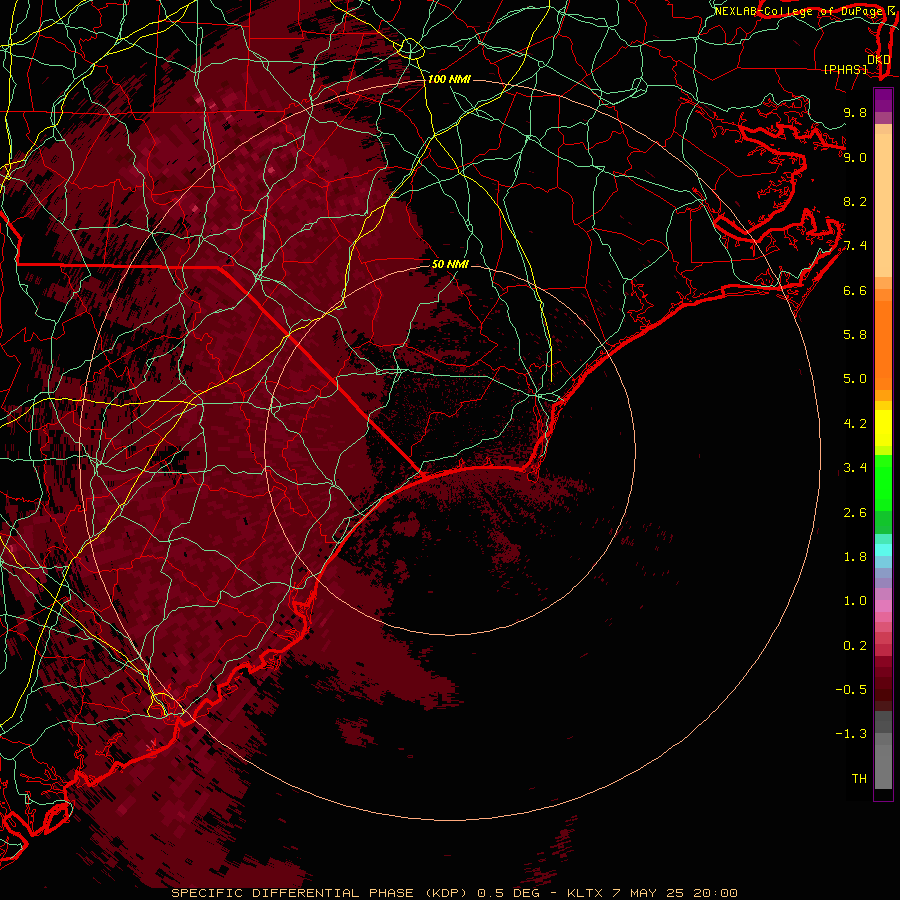The image size is (900, 900).
Task: Click the 4.2 scale value
Action: [x=855, y=424]
